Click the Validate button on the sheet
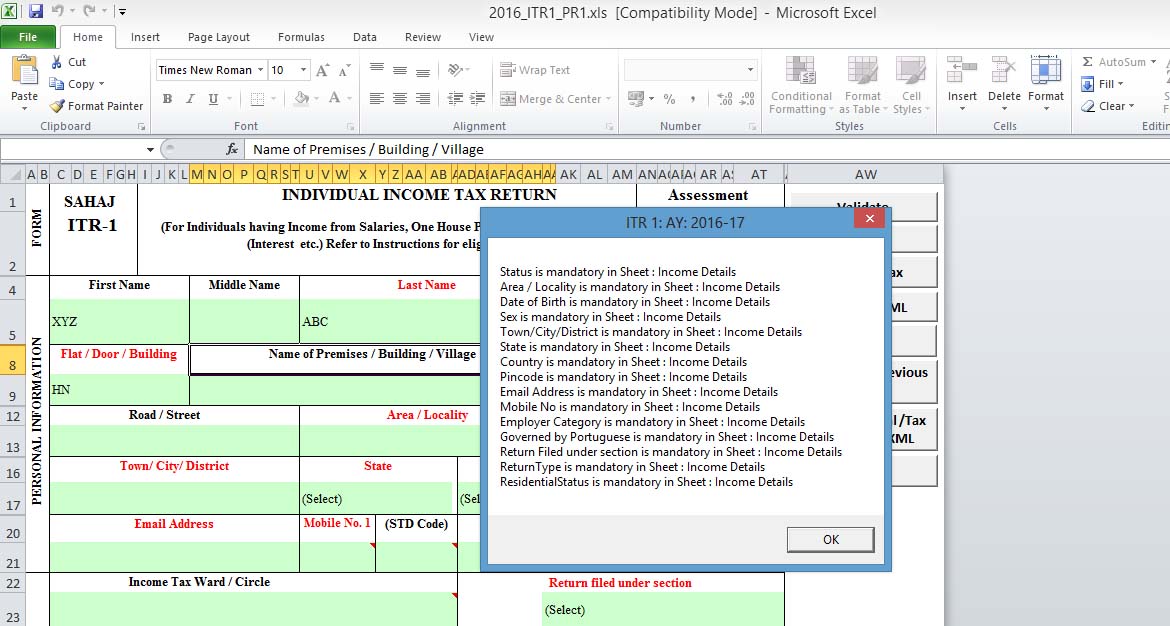This screenshot has height=626, width=1170. [863, 206]
